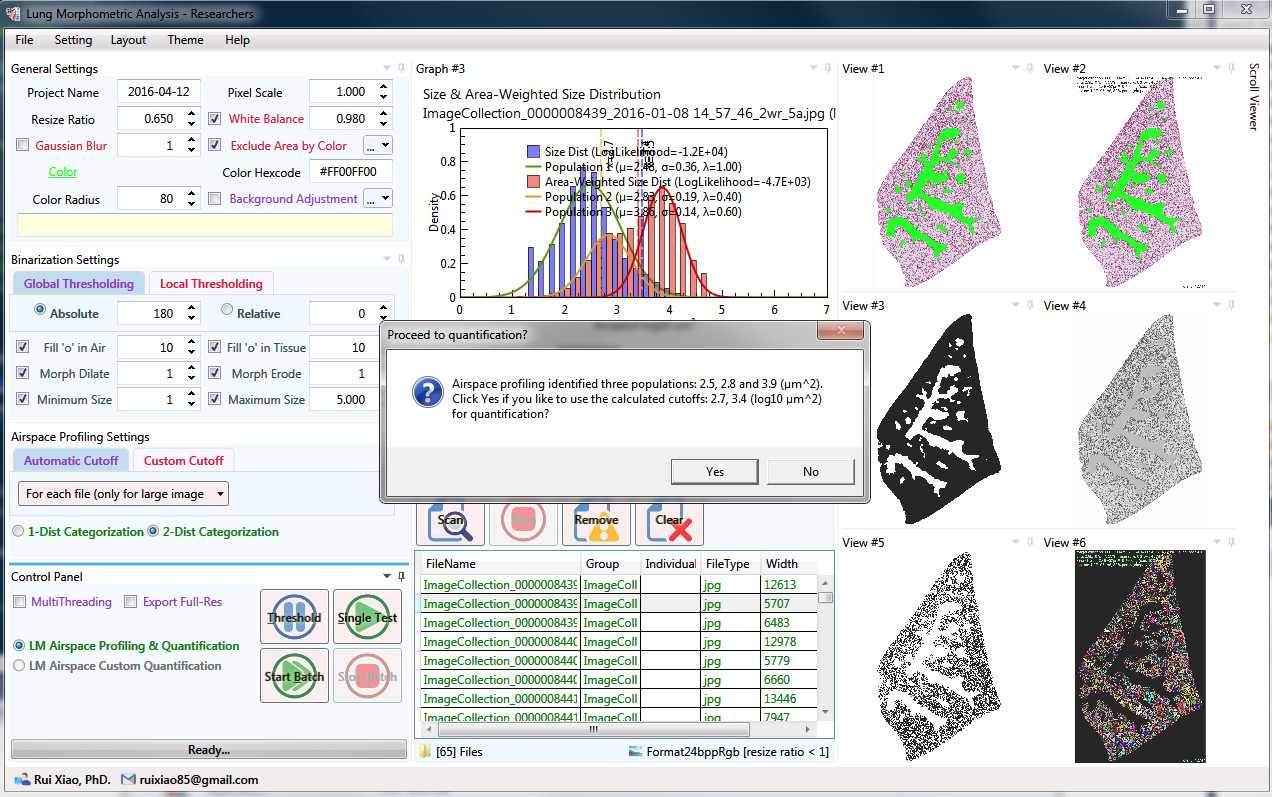Screen dimensions: 1272x797
Task: Open the Theme menu
Action: click(185, 40)
